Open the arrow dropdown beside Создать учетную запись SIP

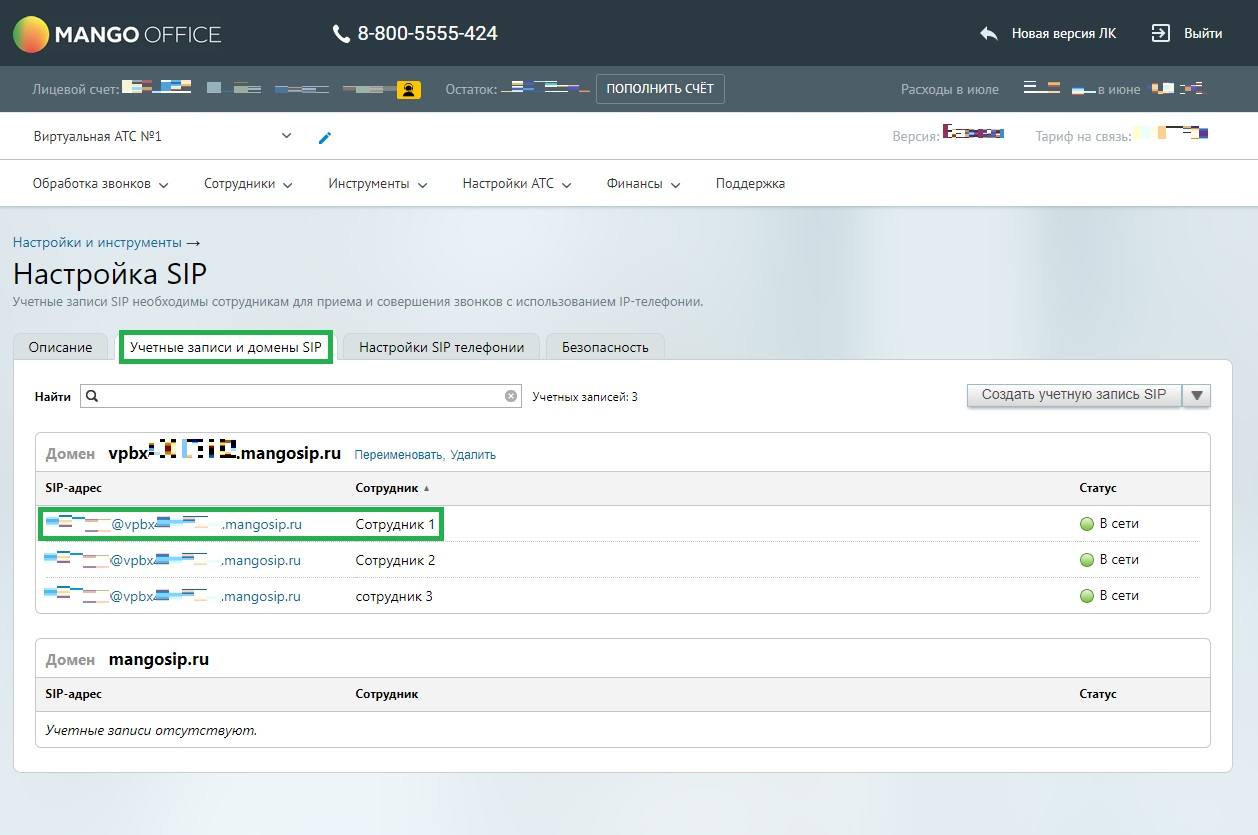pos(1197,396)
